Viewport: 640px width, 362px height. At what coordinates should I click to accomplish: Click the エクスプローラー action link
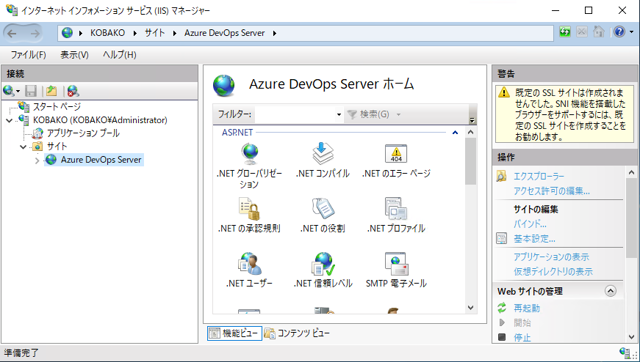pos(538,176)
